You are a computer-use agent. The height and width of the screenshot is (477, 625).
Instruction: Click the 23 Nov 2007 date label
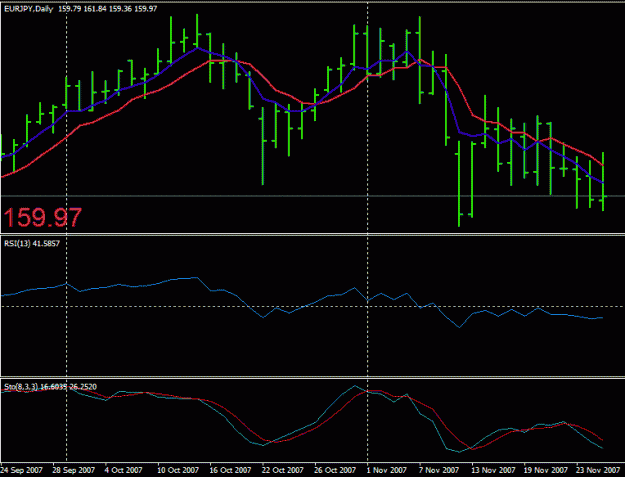[x=598, y=470]
